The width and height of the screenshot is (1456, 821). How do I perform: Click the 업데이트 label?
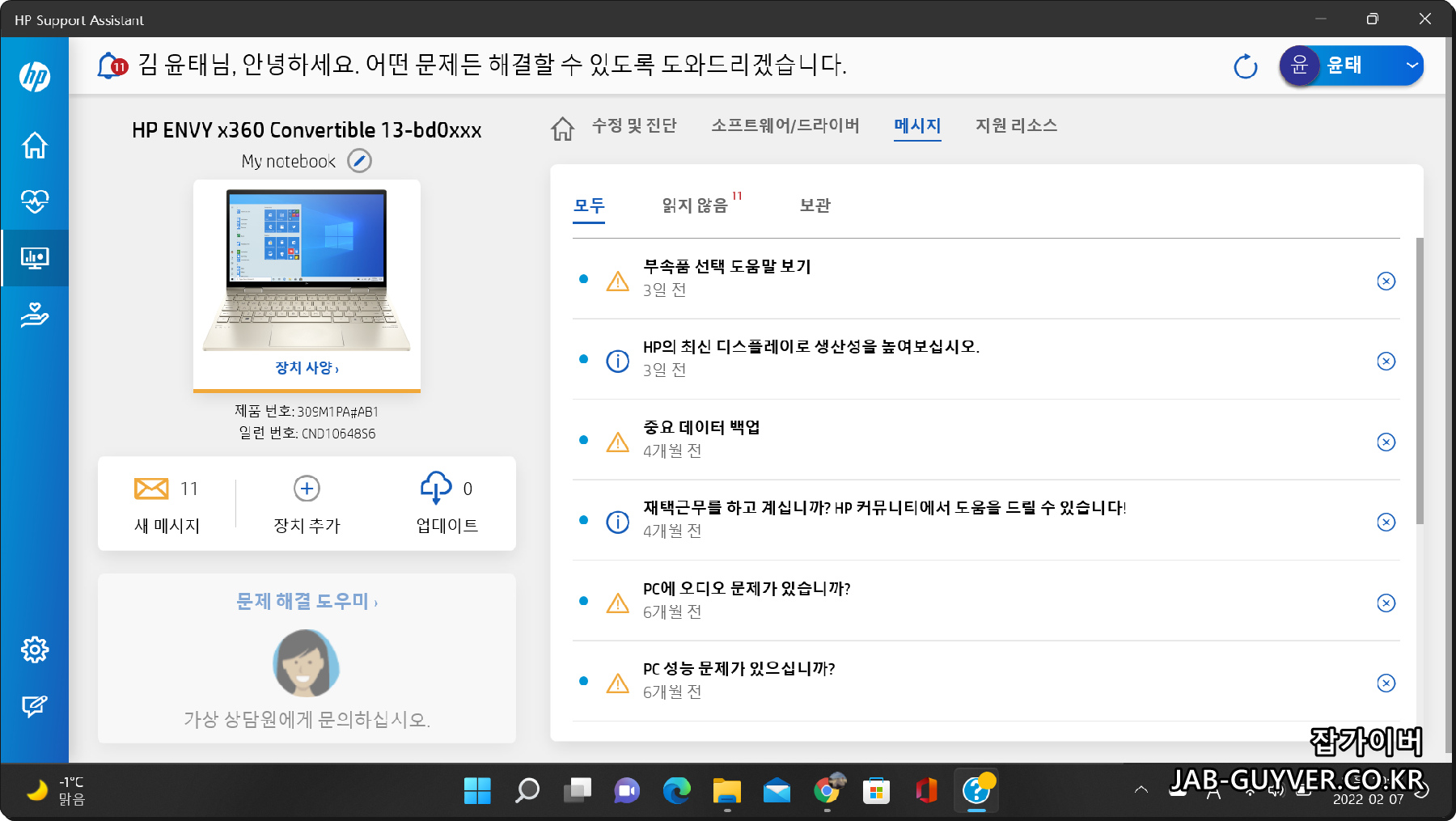pyautogui.click(x=447, y=526)
